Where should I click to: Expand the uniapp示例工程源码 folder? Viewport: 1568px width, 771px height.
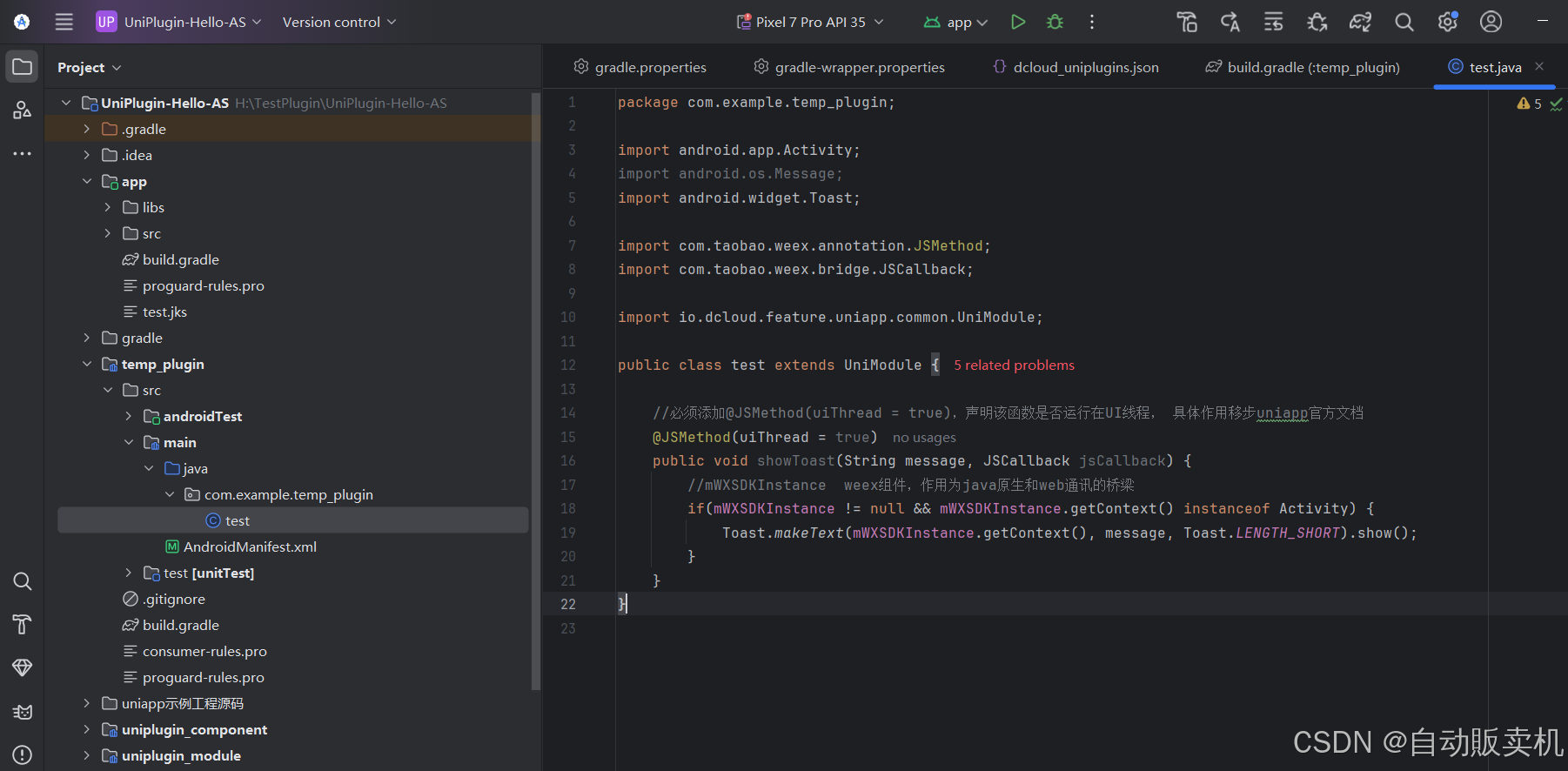[x=86, y=703]
